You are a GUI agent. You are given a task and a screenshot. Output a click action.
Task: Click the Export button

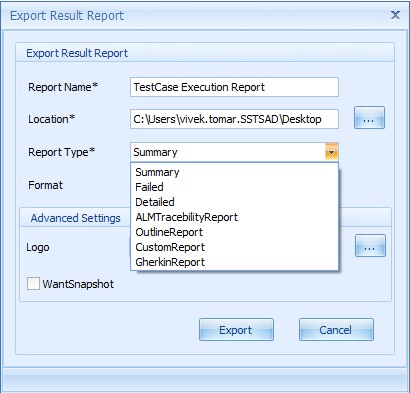[236, 330]
